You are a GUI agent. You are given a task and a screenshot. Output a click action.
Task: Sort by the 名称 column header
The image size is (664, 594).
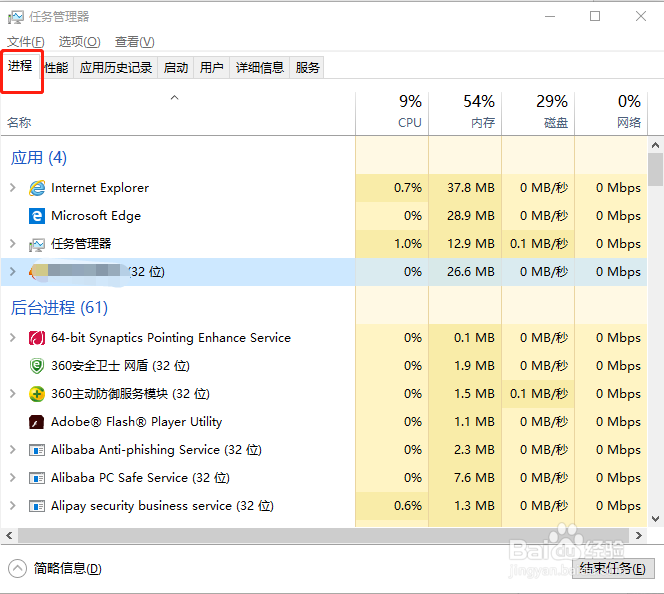[178, 113]
